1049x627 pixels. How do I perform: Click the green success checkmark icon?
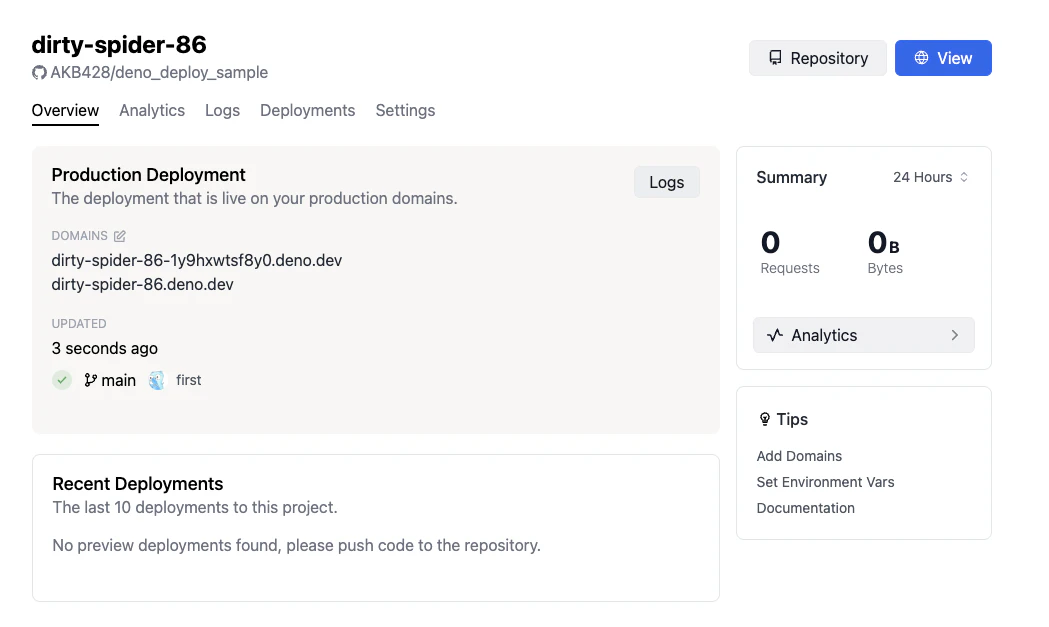click(62, 380)
